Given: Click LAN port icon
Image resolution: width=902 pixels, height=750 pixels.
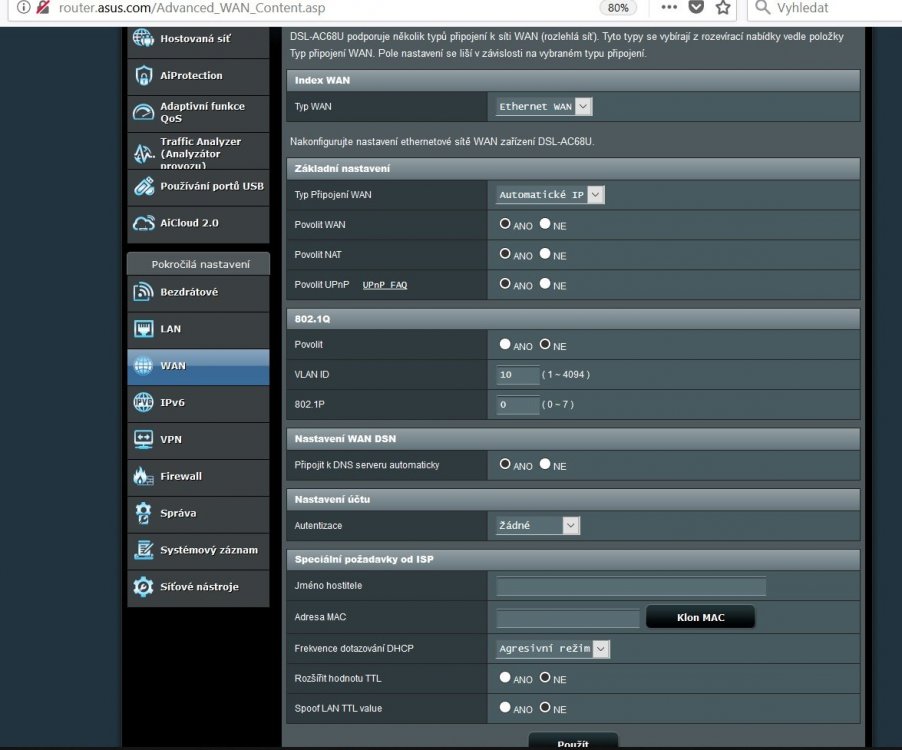Looking at the screenshot, I should pos(143,328).
